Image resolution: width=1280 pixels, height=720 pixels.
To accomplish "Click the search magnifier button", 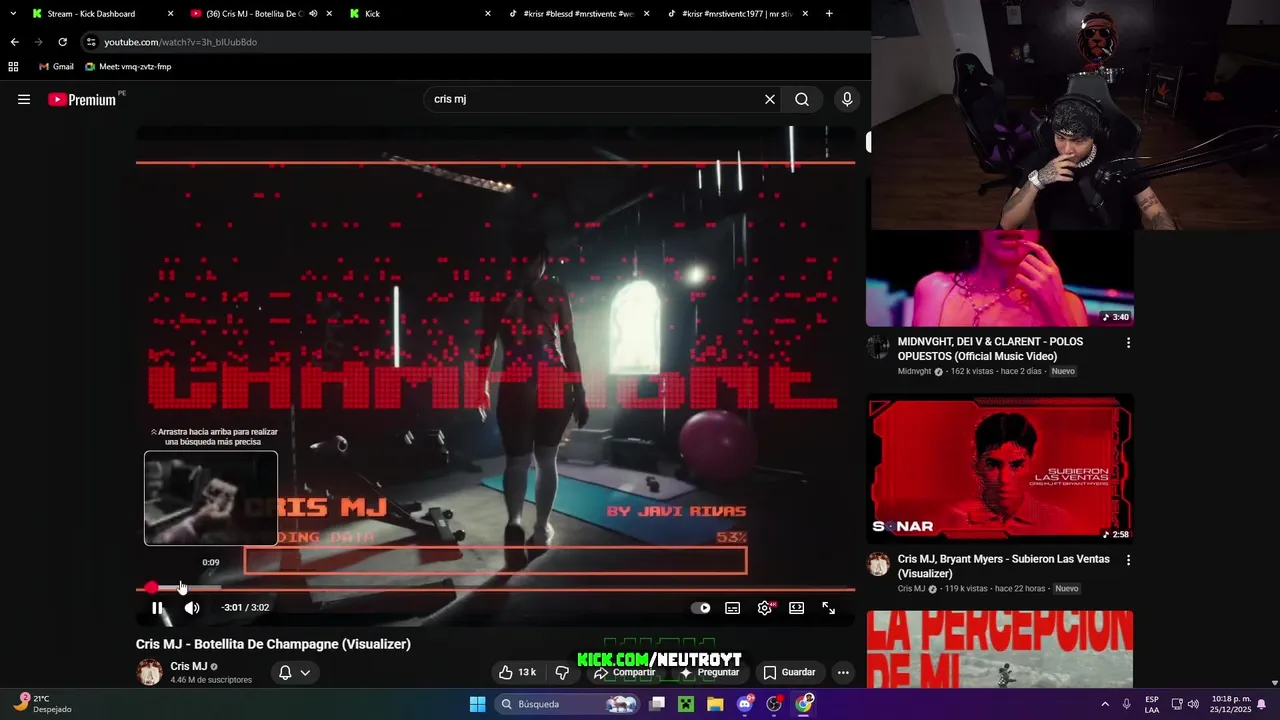I will 802,99.
